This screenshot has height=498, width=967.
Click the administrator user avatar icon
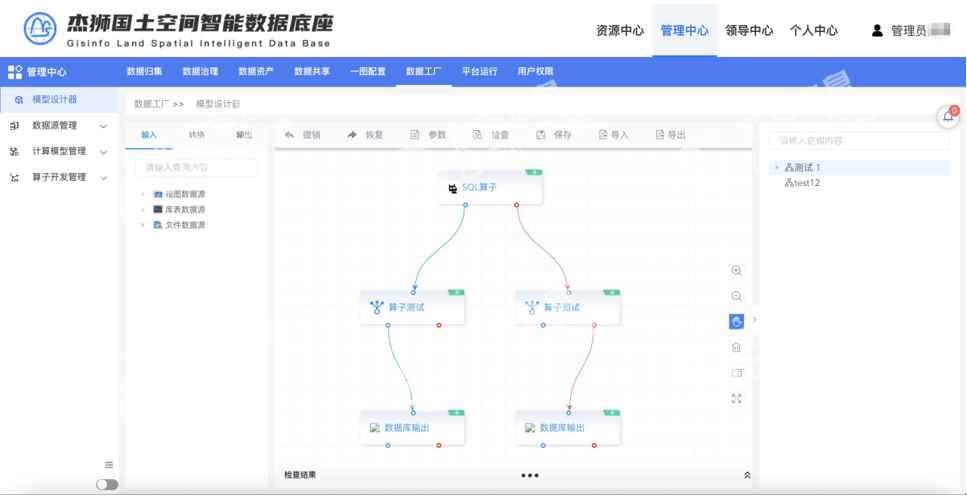click(x=877, y=31)
